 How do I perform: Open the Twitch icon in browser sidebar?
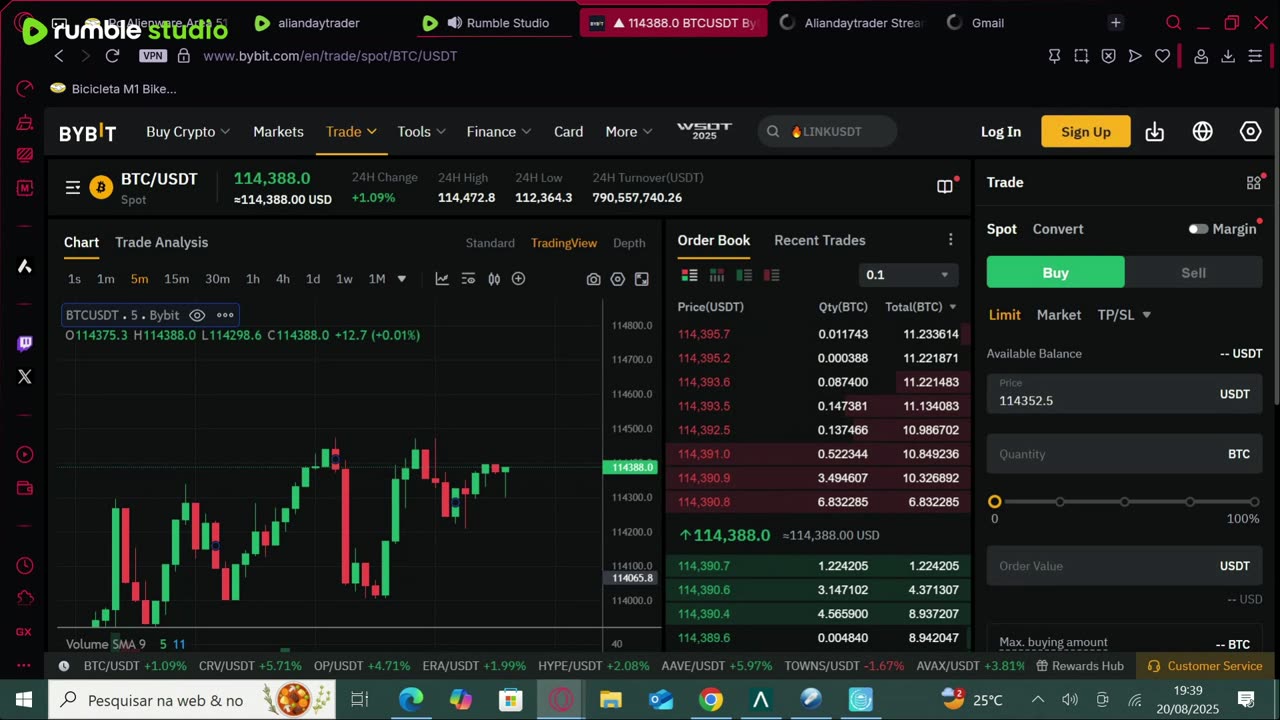[x=25, y=343]
